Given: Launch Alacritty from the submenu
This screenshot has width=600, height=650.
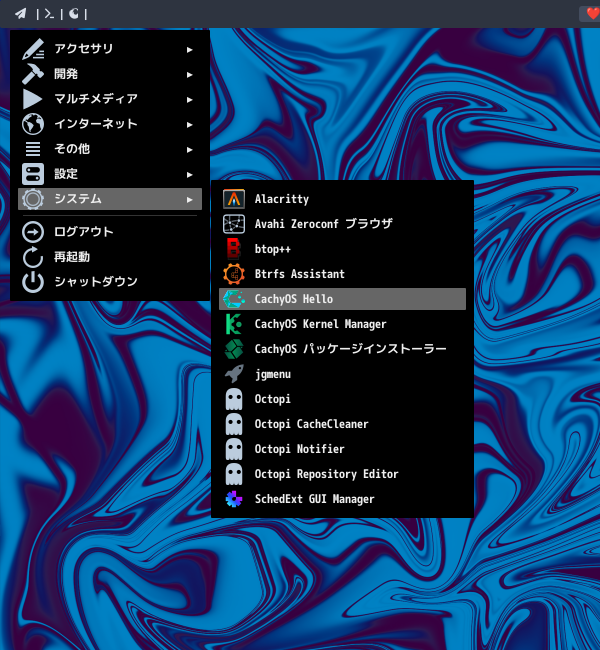Looking at the screenshot, I should [342, 199].
